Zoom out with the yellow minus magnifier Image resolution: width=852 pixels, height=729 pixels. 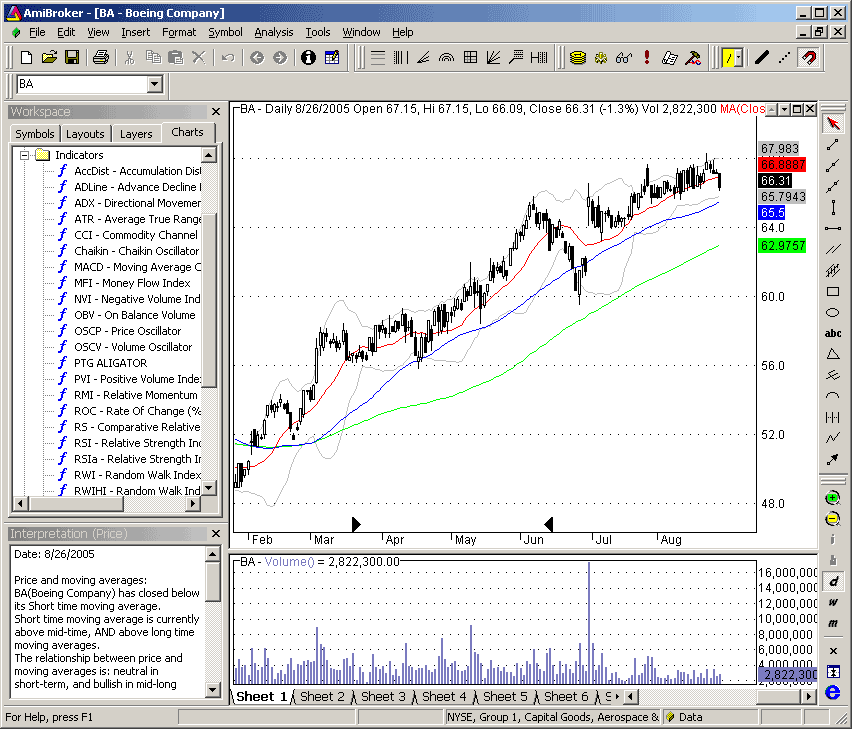[x=832, y=519]
